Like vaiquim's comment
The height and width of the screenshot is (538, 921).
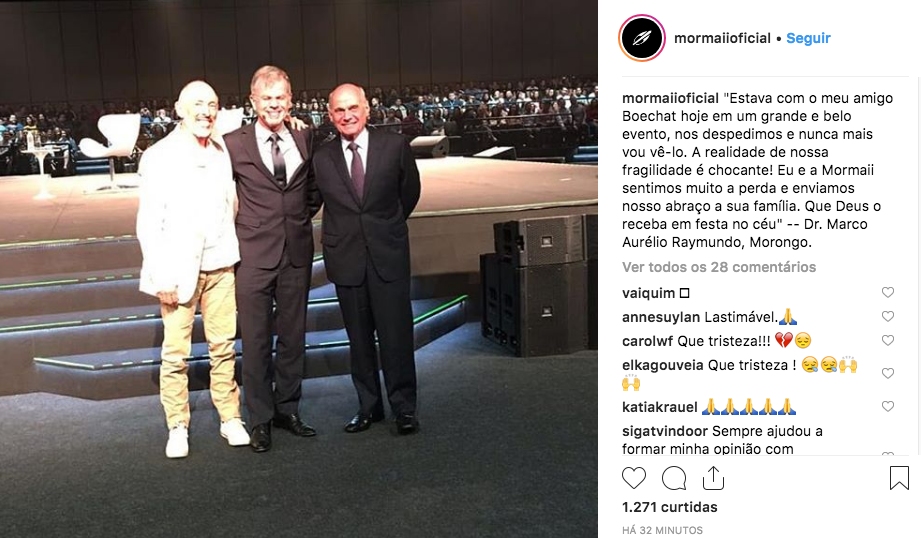click(888, 292)
